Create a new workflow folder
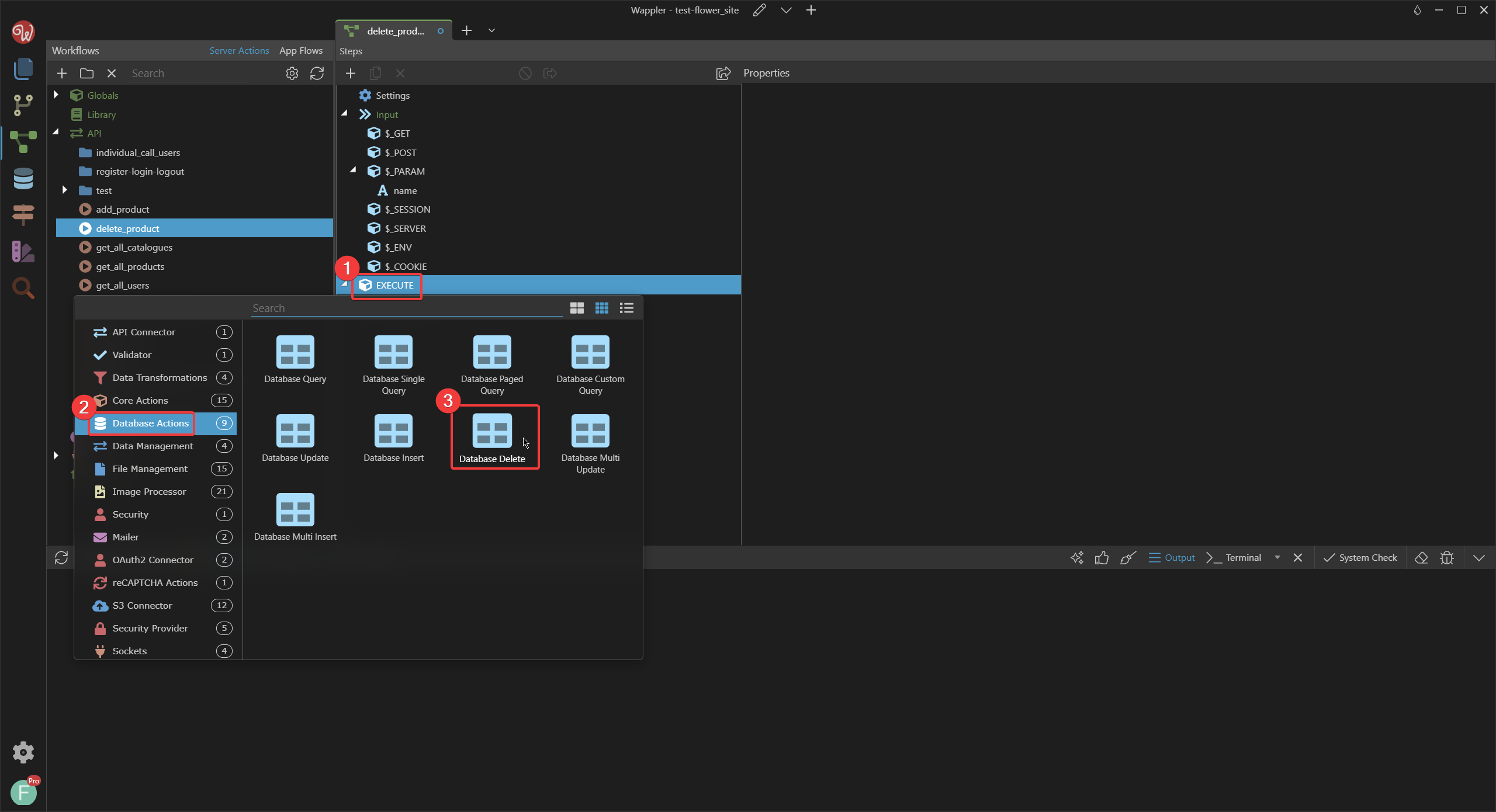 pos(86,73)
